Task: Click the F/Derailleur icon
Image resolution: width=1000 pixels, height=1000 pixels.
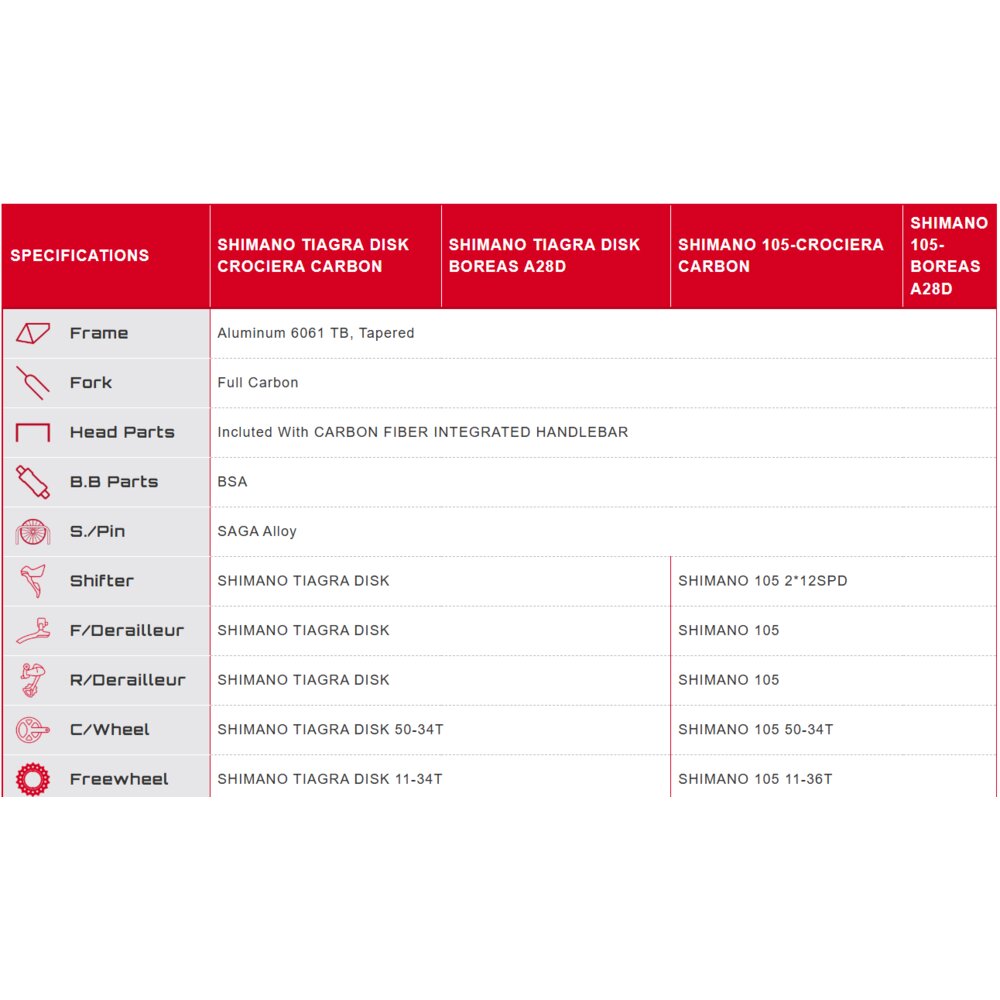Action: [33, 631]
